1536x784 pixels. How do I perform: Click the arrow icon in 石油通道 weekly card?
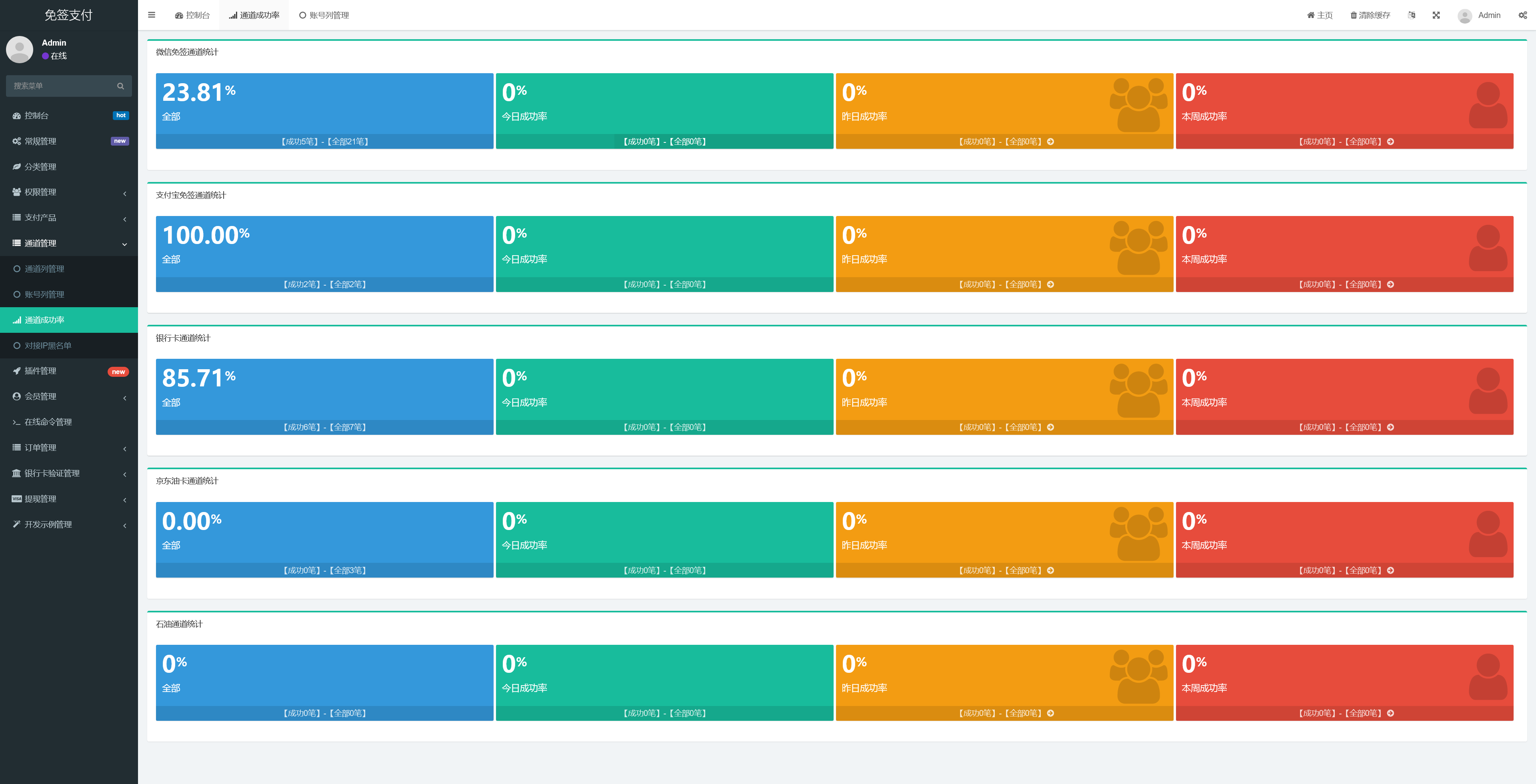1390,713
